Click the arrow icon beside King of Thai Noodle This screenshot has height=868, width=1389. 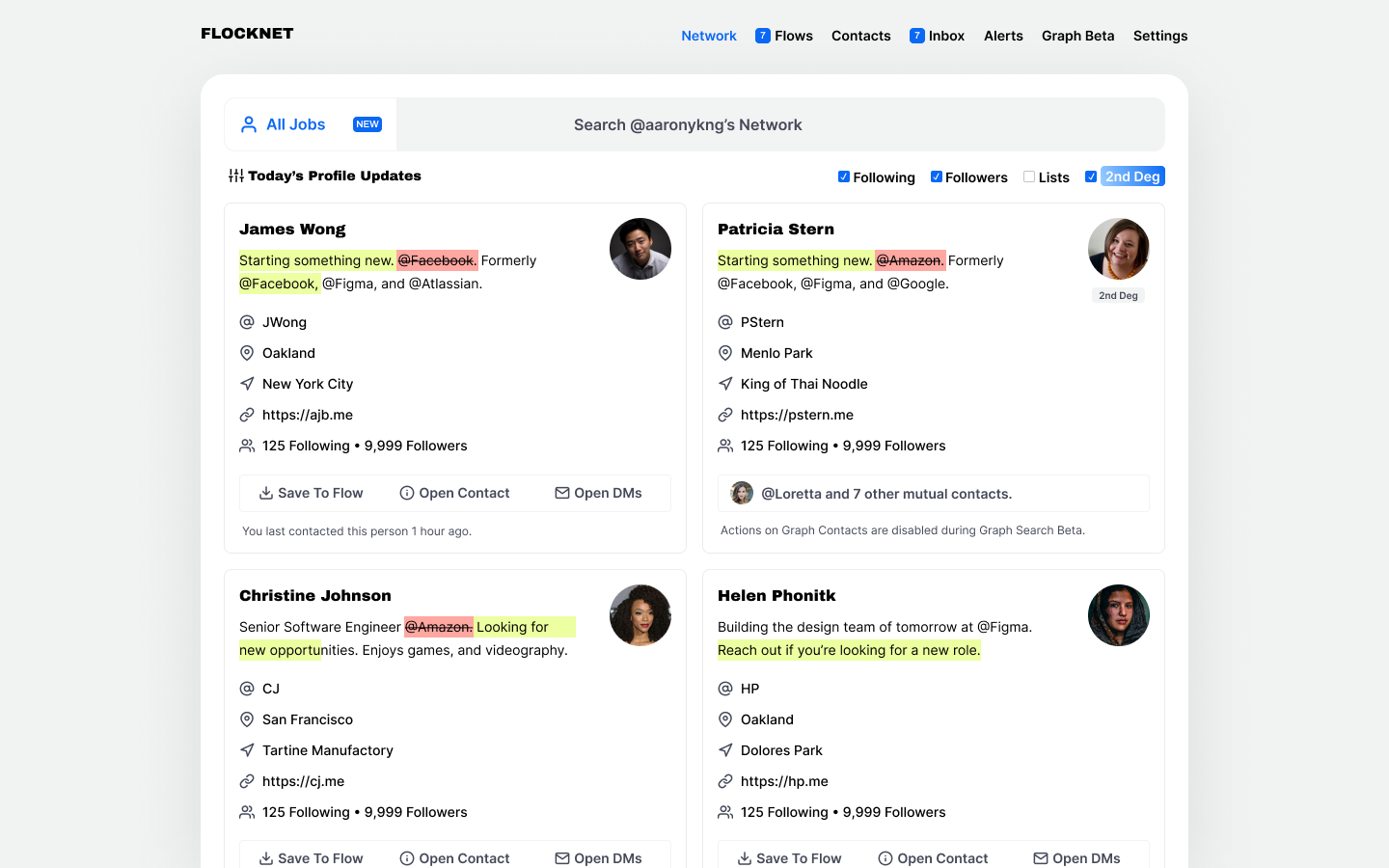(725, 384)
